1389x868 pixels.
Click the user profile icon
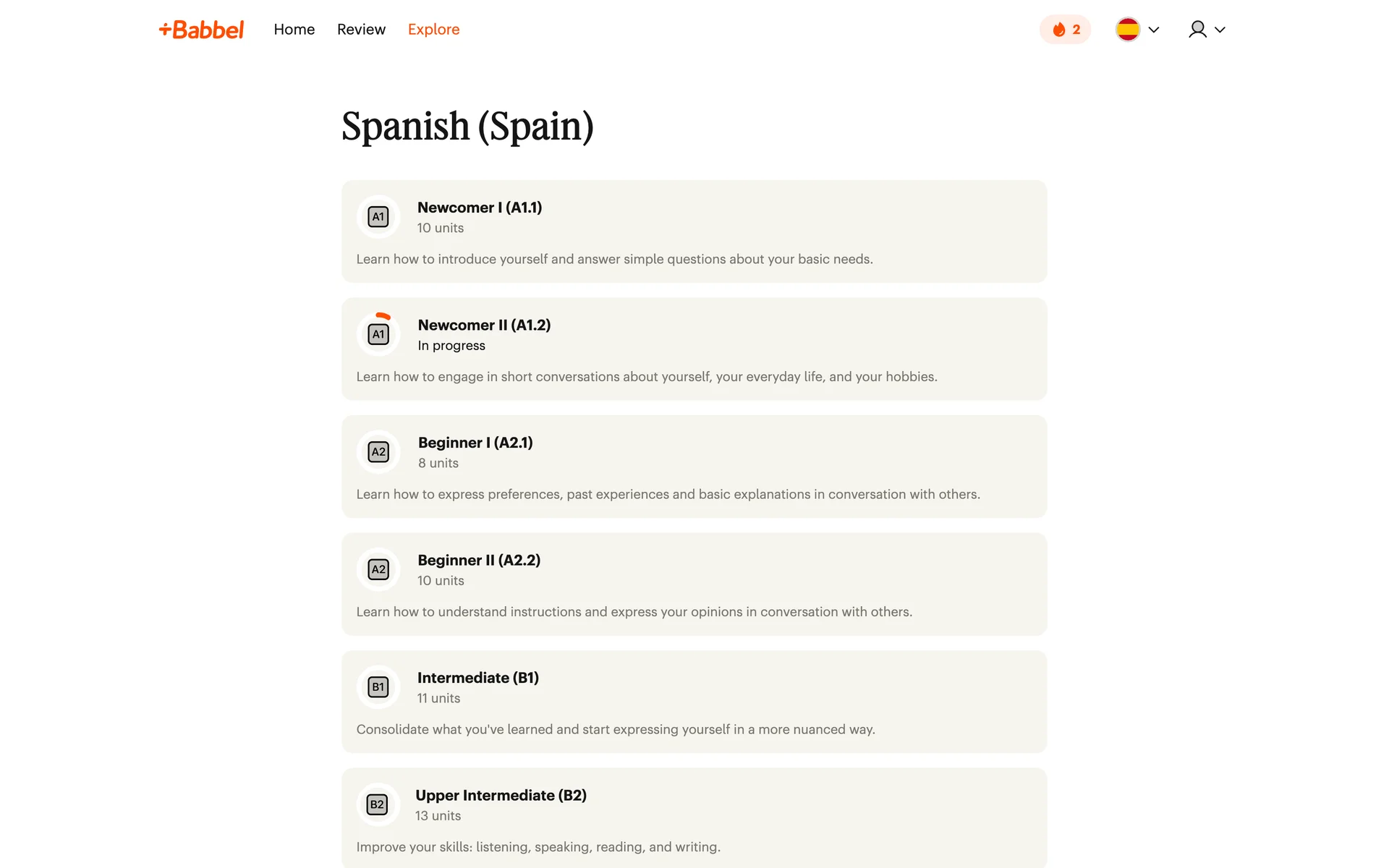1197,30
